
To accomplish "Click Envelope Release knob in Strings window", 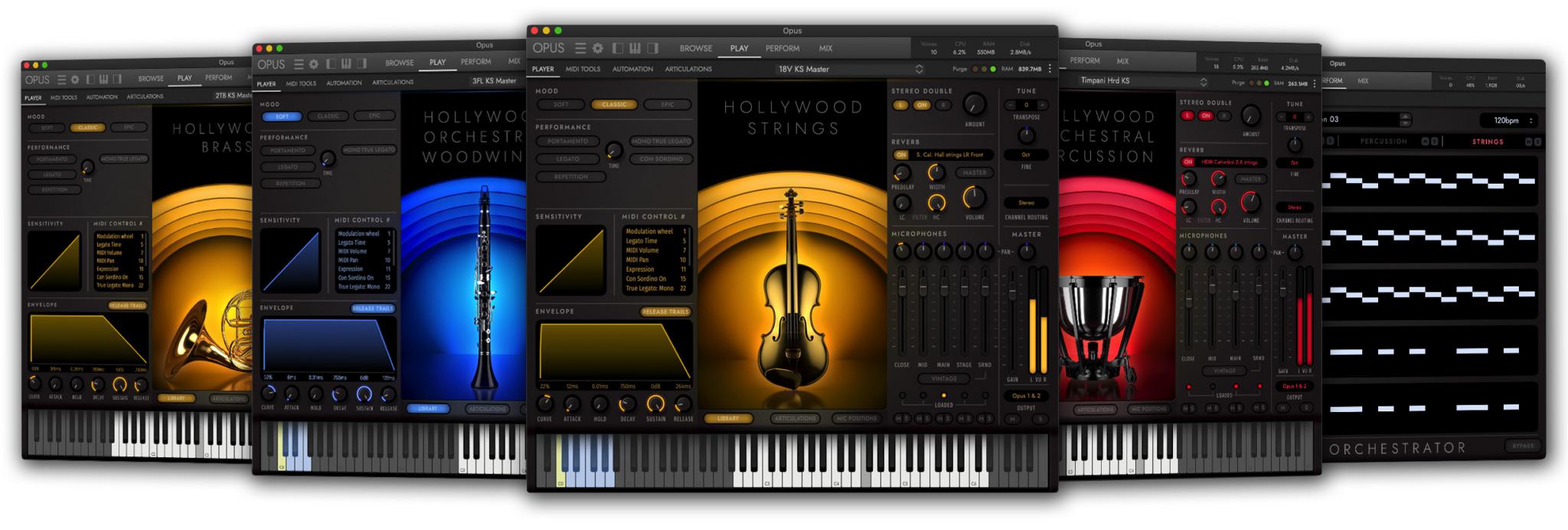I will click(x=683, y=403).
